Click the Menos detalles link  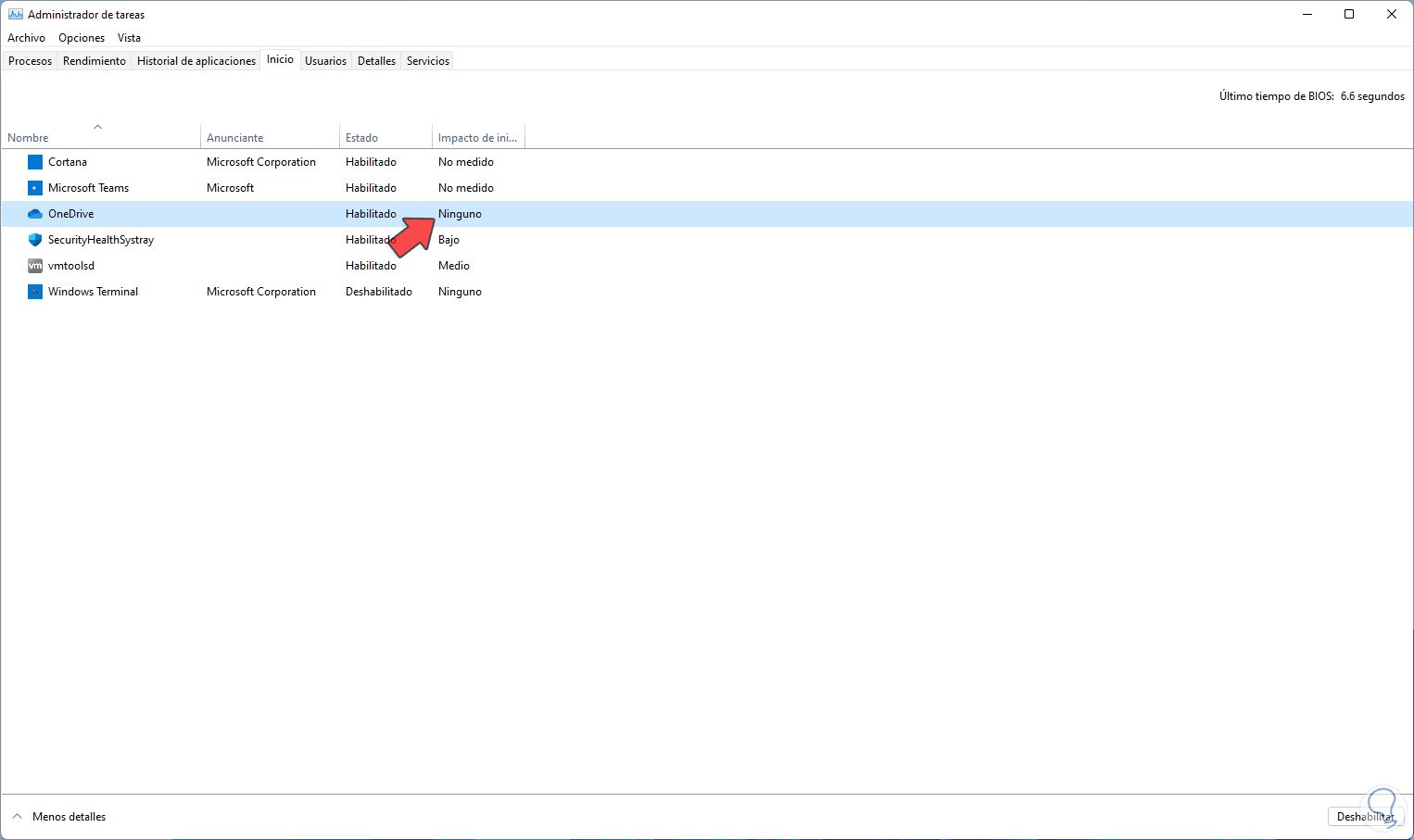(69, 817)
